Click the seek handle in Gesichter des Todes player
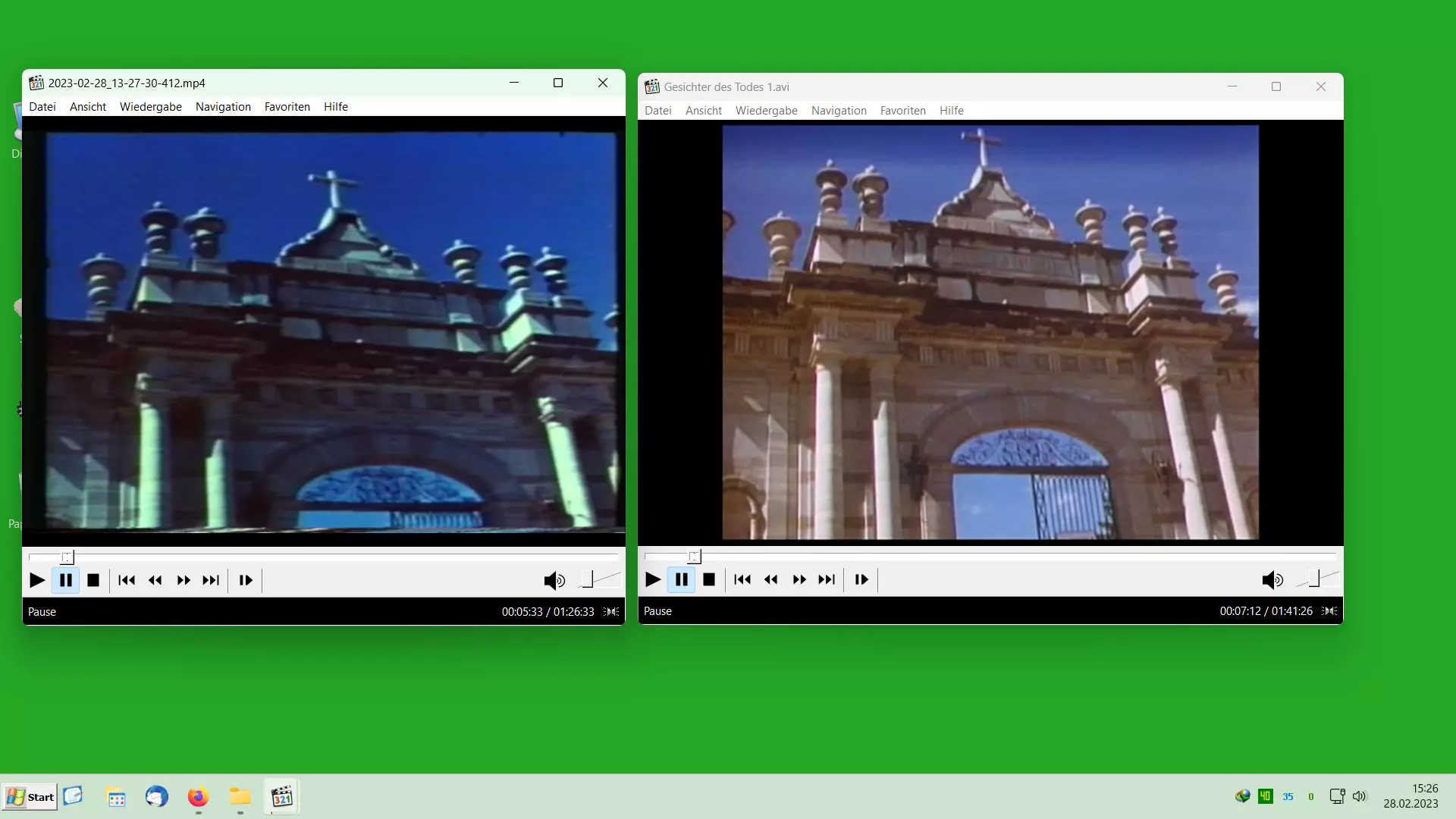This screenshot has height=819, width=1456. (x=695, y=557)
